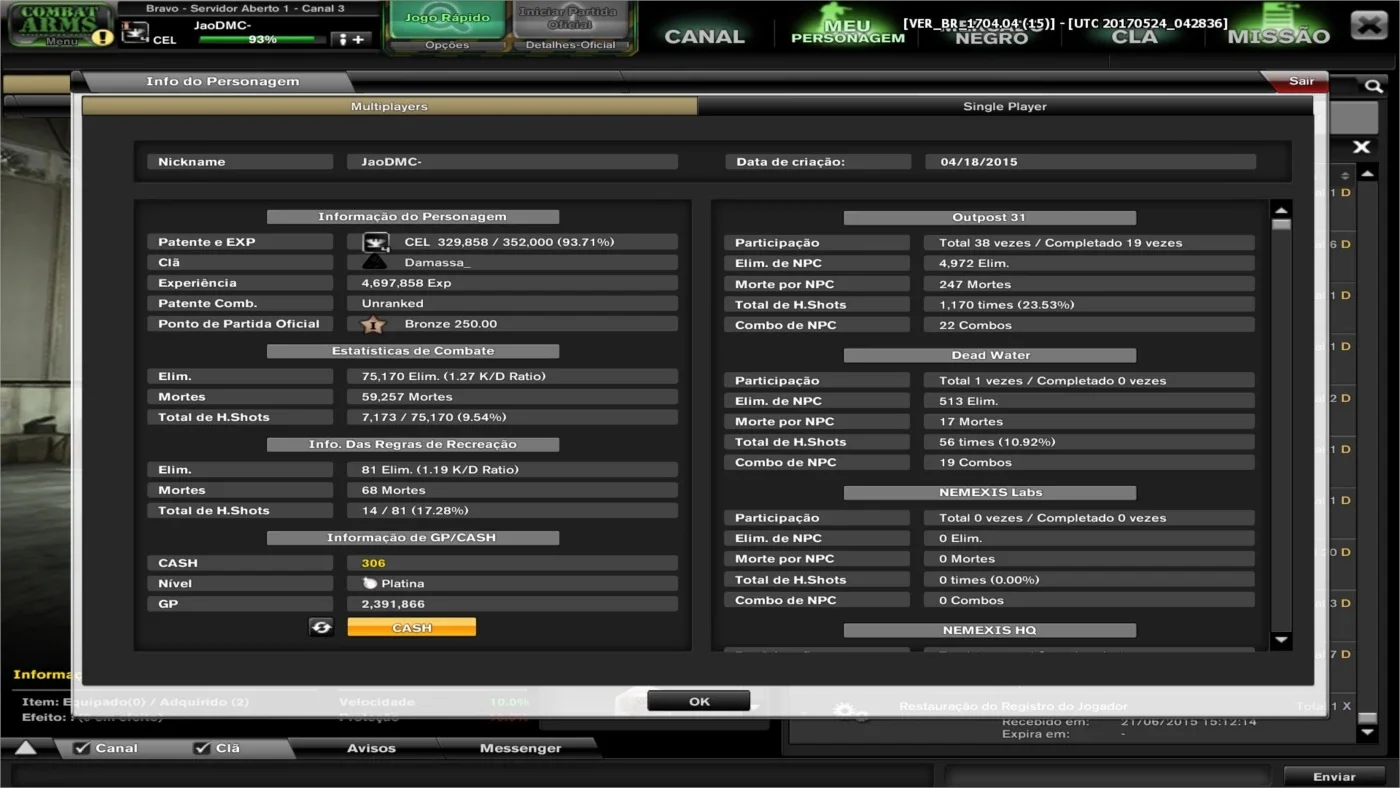Click the refresh GP/CASH icon
Viewport: 1400px width, 788px height.
(321, 627)
